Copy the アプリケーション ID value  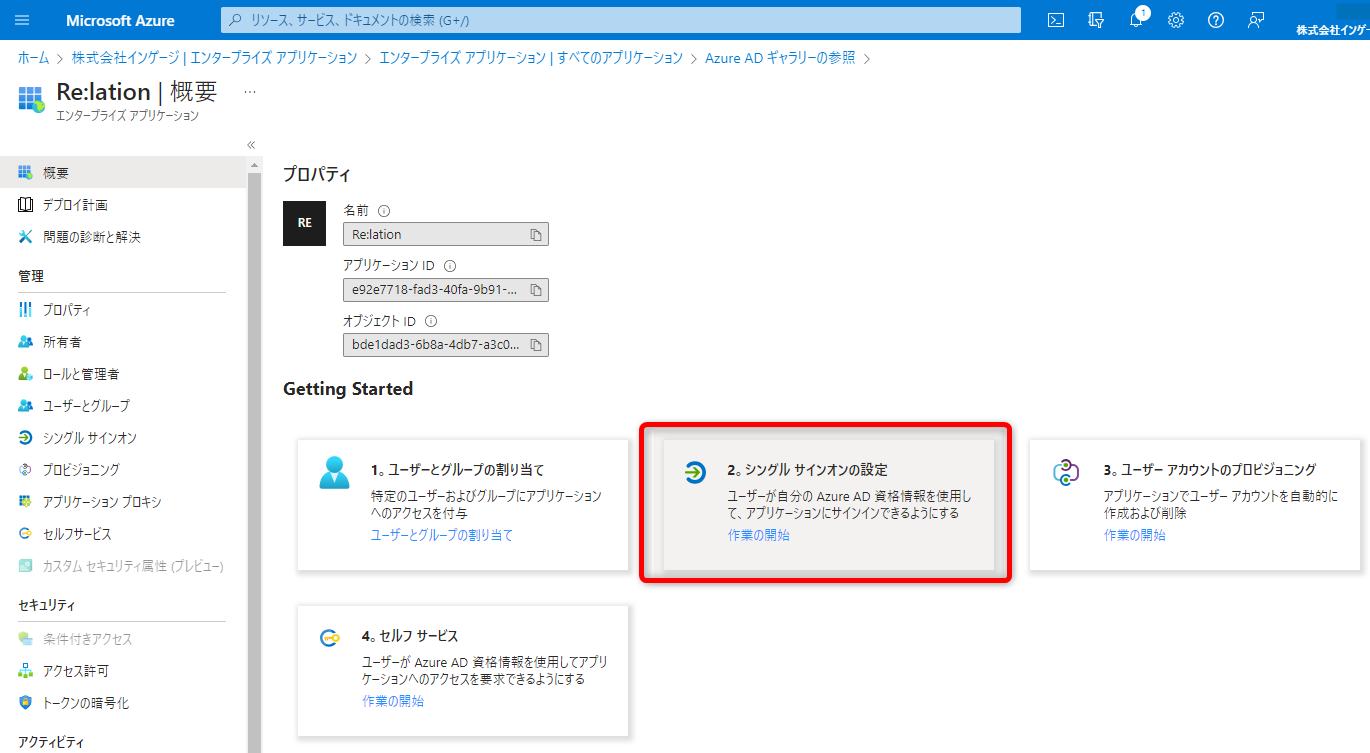pos(536,290)
